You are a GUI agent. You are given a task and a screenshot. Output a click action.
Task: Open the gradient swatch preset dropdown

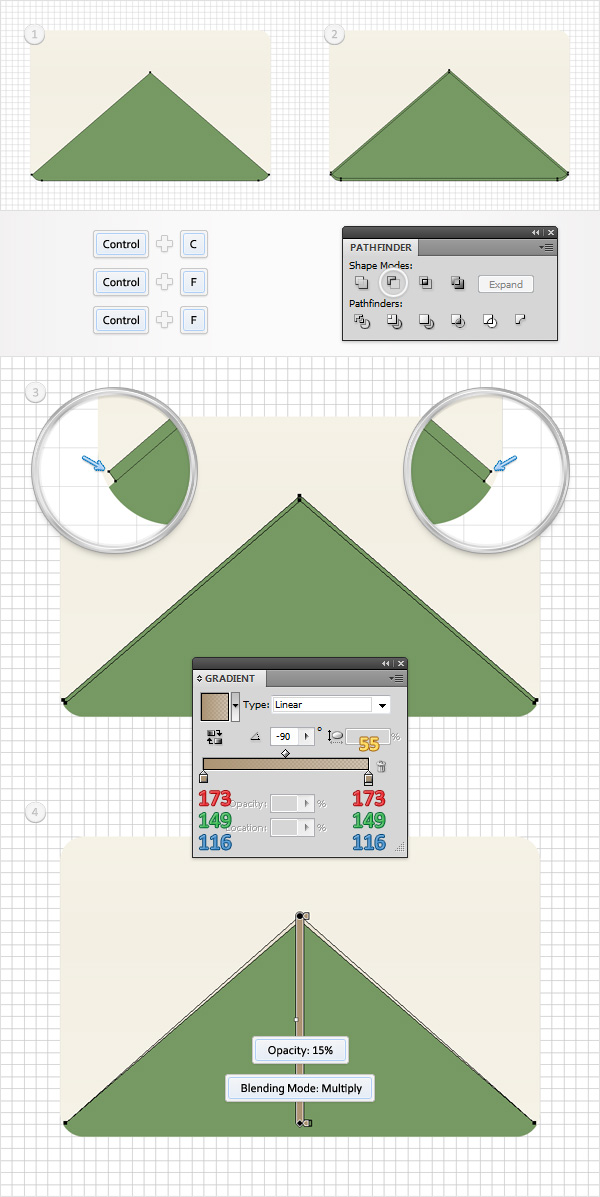[x=236, y=706]
